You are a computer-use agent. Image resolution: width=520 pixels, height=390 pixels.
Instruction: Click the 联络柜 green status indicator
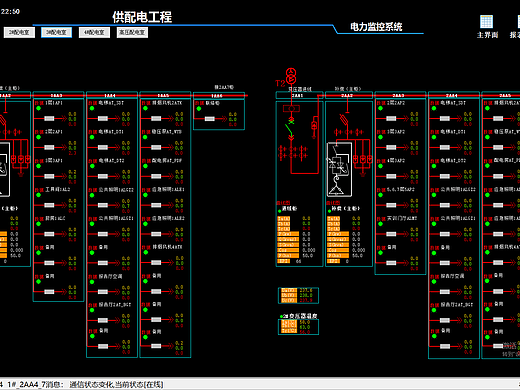tap(199, 109)
